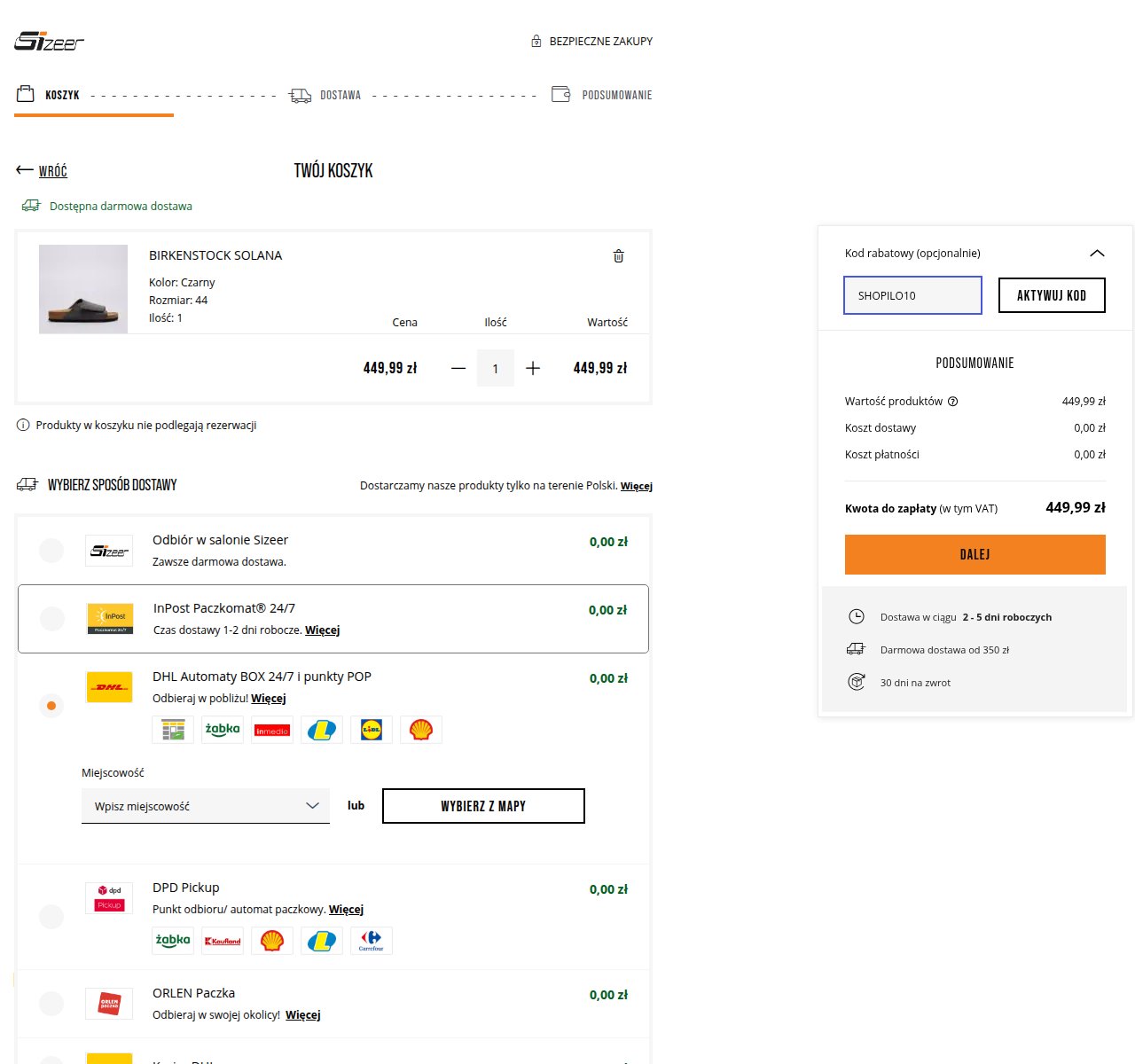Click Wybierz z mapy button
The width and height of the screenshot is (1135, 1064).
pos(483,806)
